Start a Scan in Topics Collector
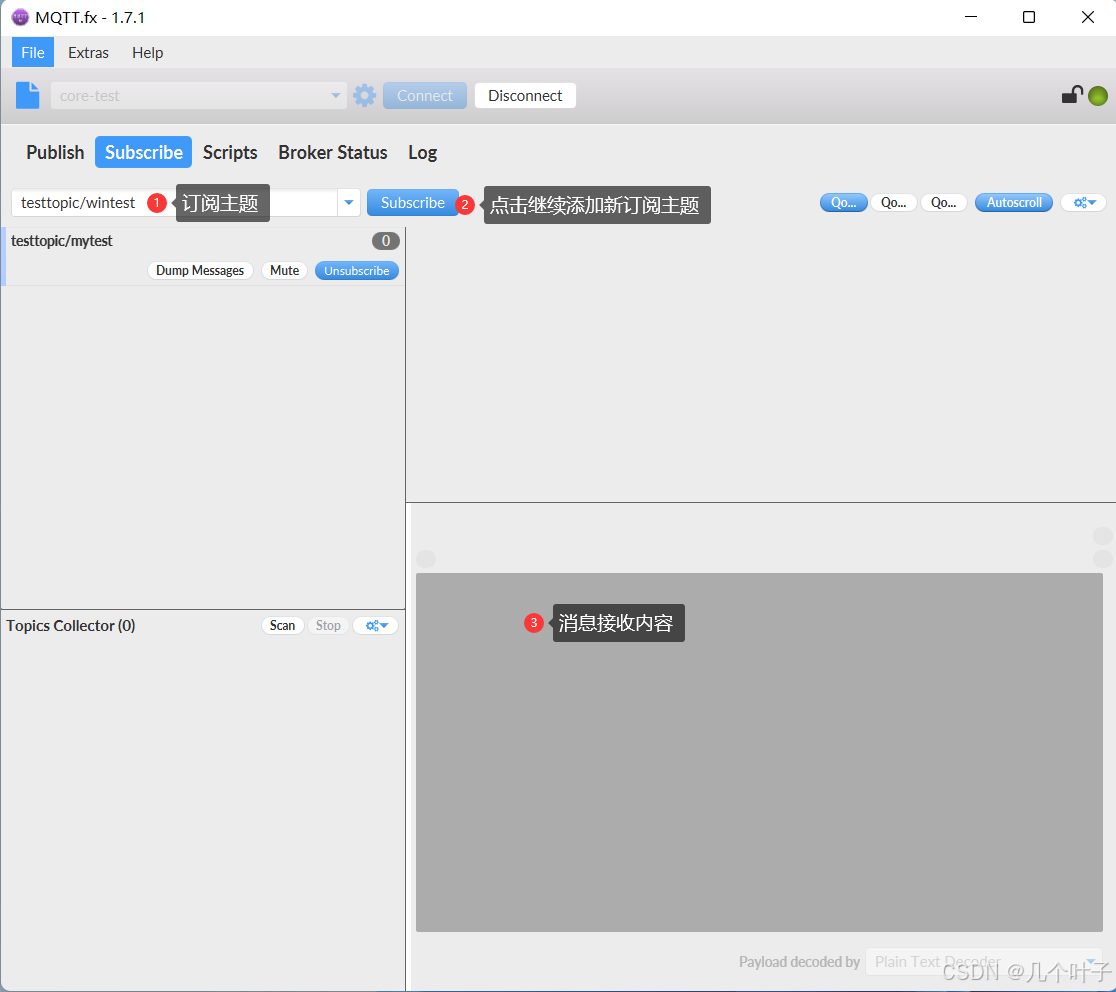Viewport: 1116px width, 992px height. [283, 626]
